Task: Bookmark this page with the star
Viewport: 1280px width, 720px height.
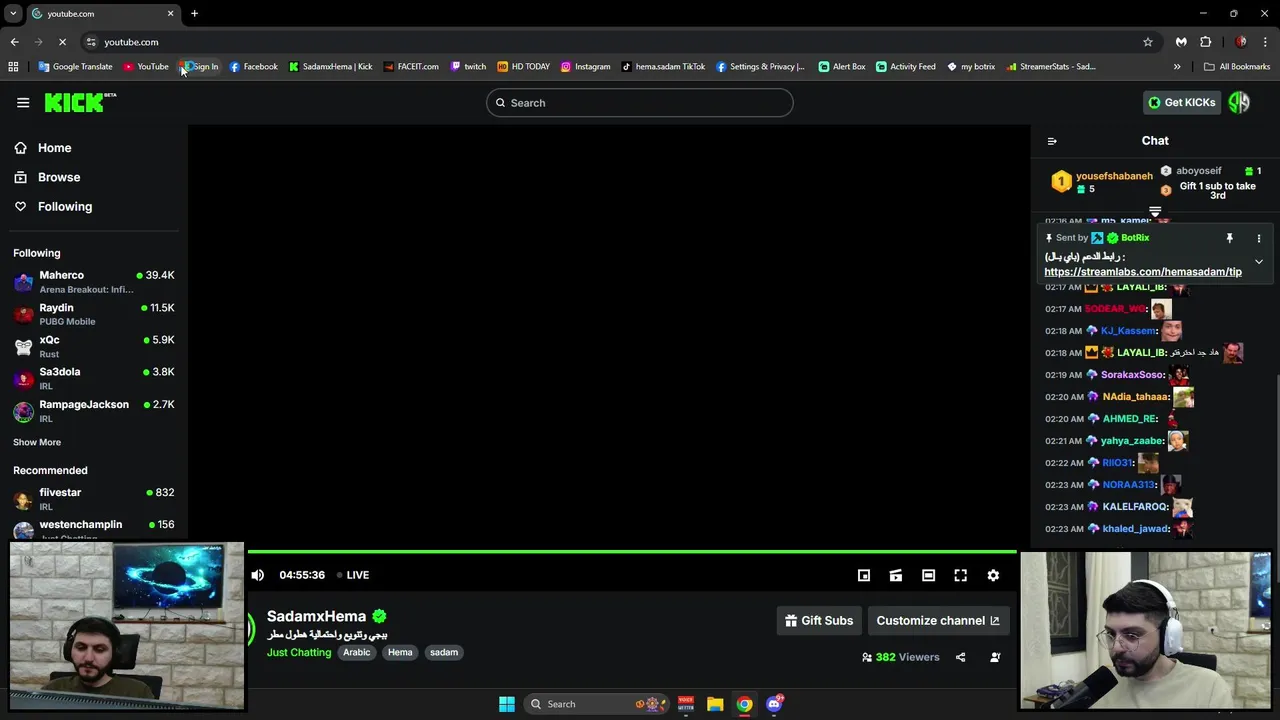Action: coord(1148,42)
